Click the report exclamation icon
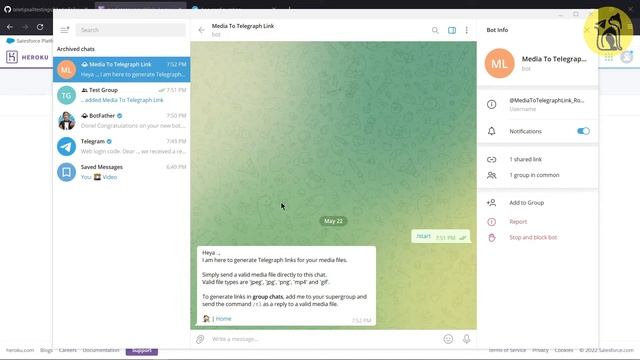The width and height of the screenshot is (640, 360). click(491, 222)
